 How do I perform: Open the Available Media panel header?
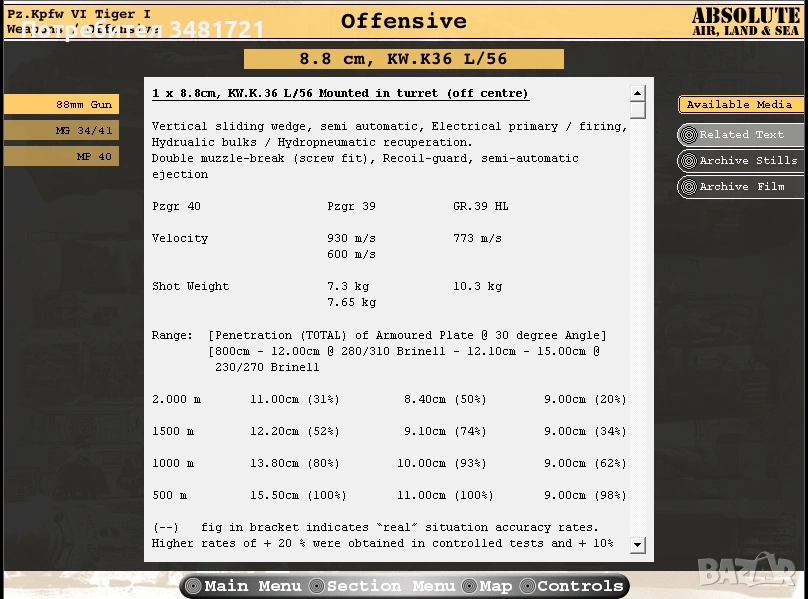[x=739, y=105]
